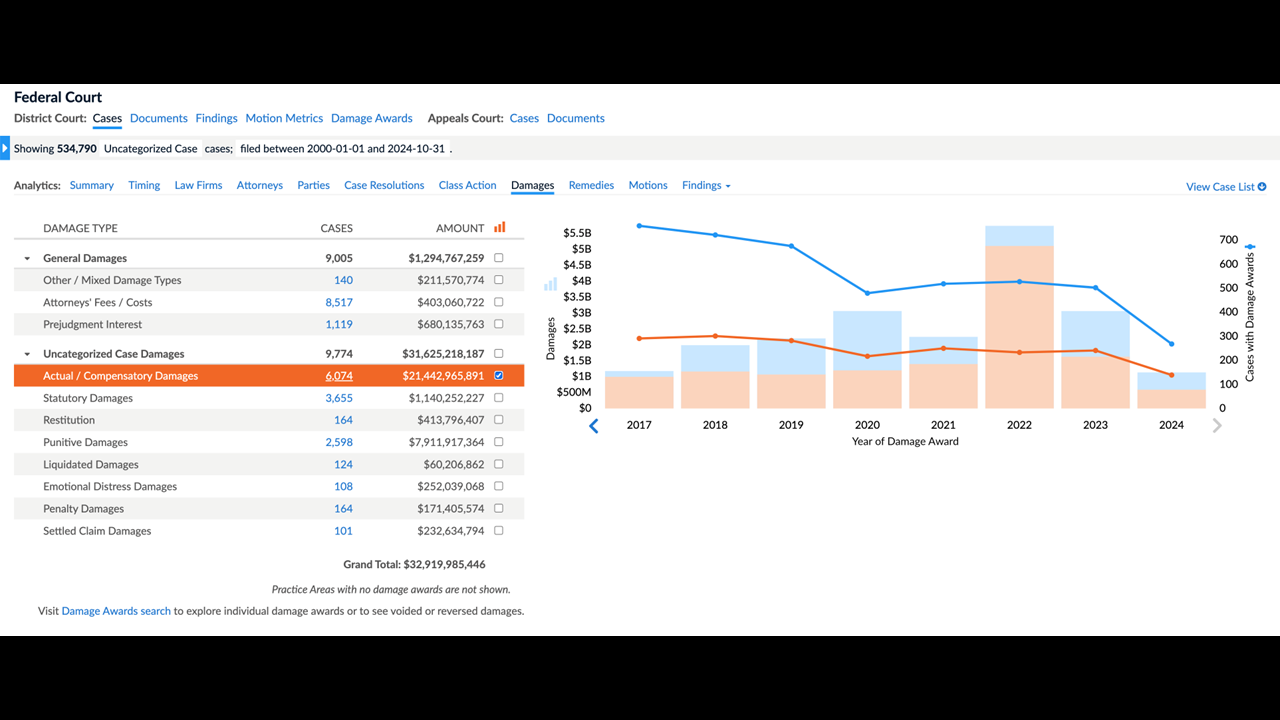Select the Damages analytics tab
Screen dimensions: 1280x720
532,185
